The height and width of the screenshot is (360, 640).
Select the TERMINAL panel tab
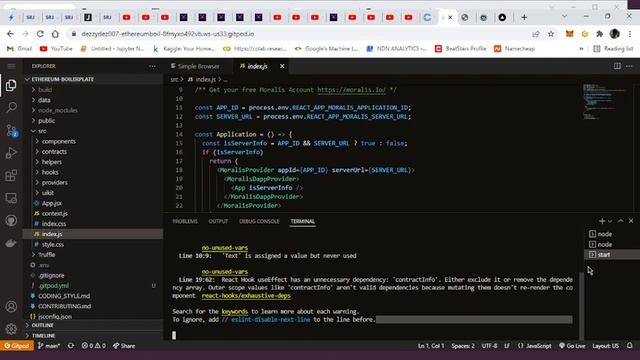click(x=302, y=221)
